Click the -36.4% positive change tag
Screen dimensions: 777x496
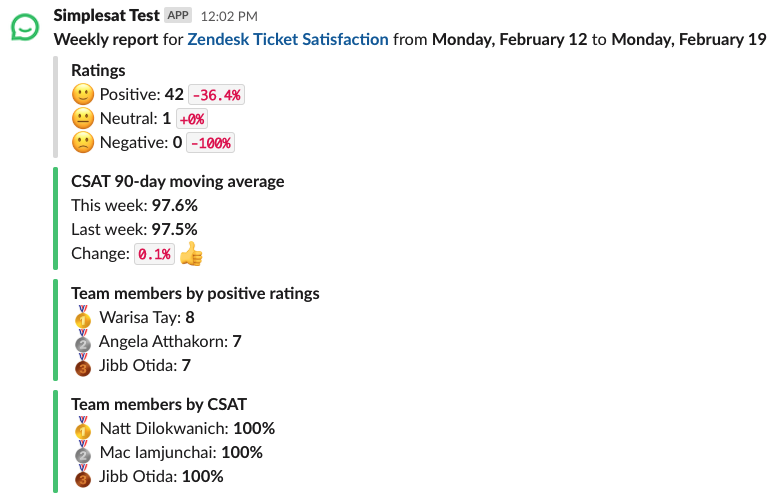click(x=217, y=95)
